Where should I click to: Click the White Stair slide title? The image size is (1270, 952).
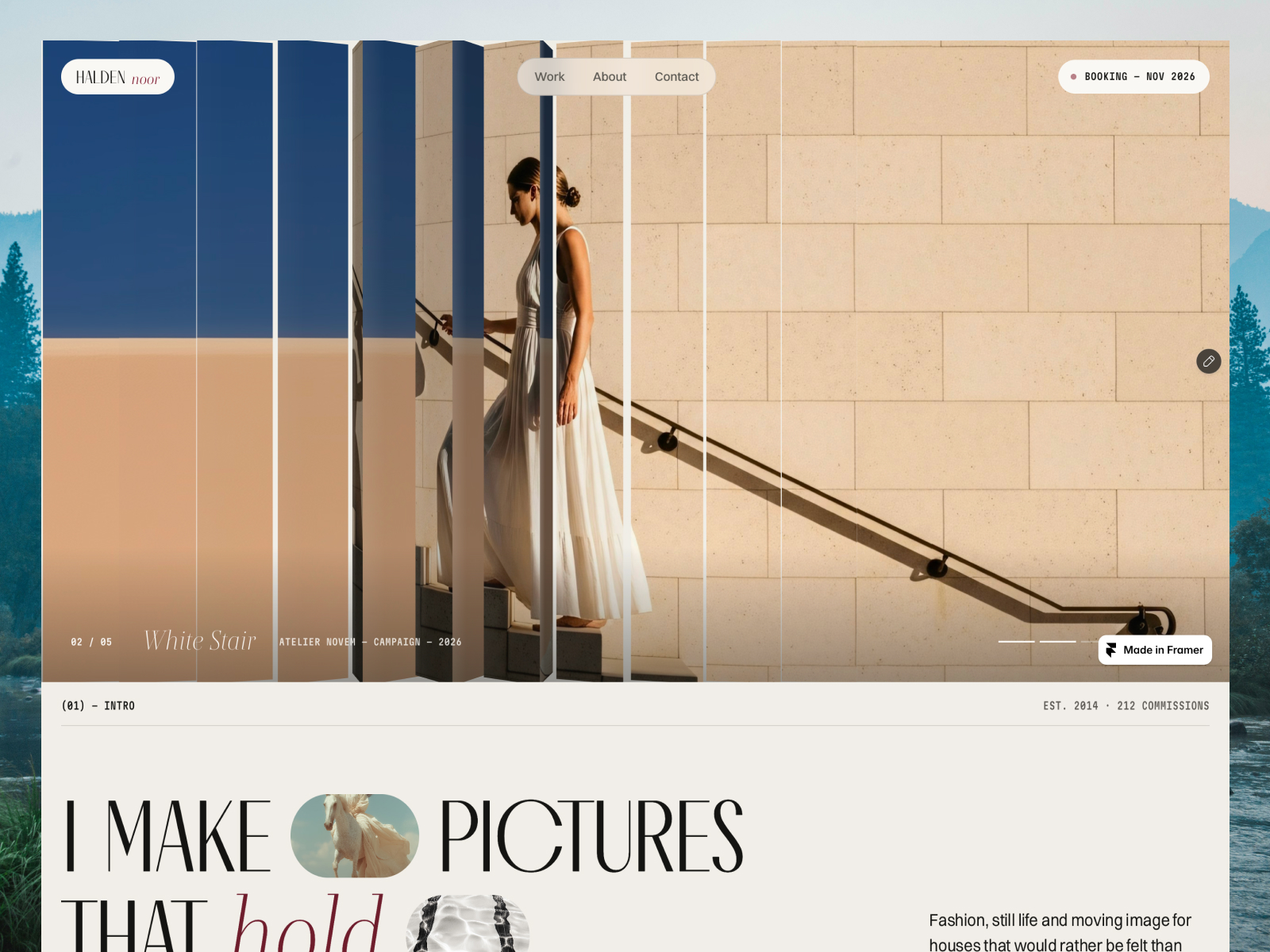(200, 640)
